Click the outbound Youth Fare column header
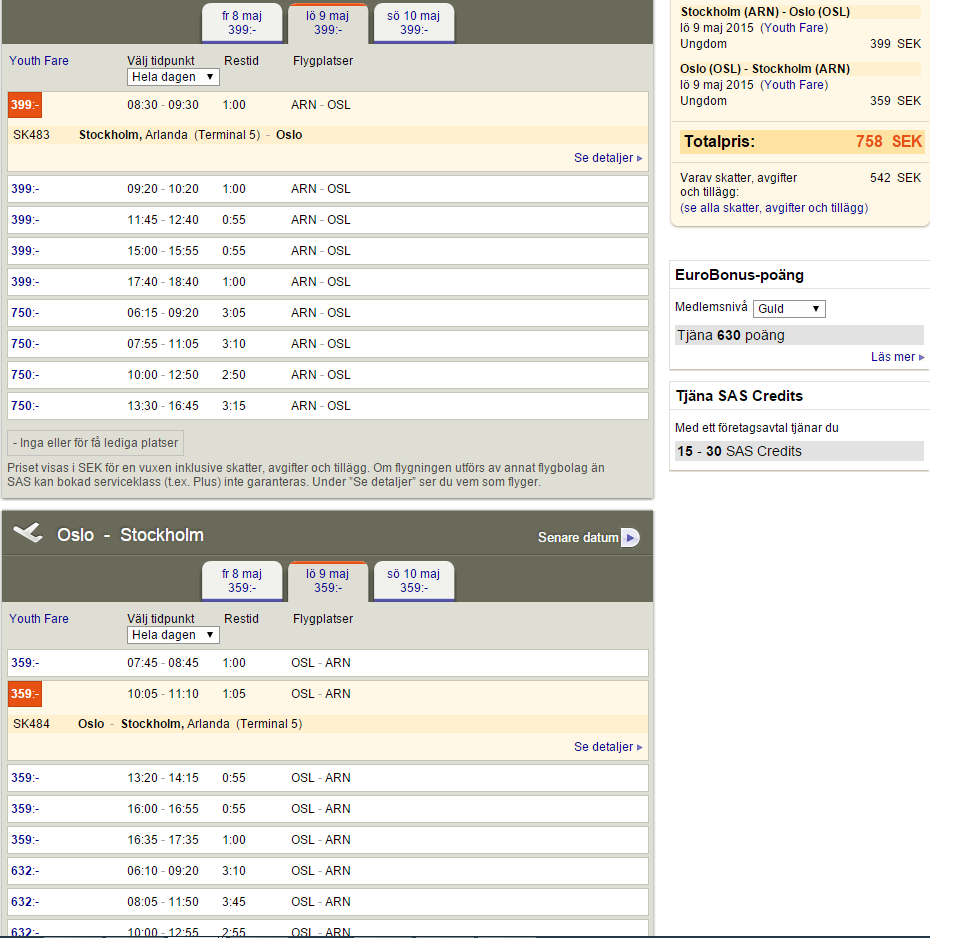The width and height of the screenshot is (960, 938). point(39,61)
